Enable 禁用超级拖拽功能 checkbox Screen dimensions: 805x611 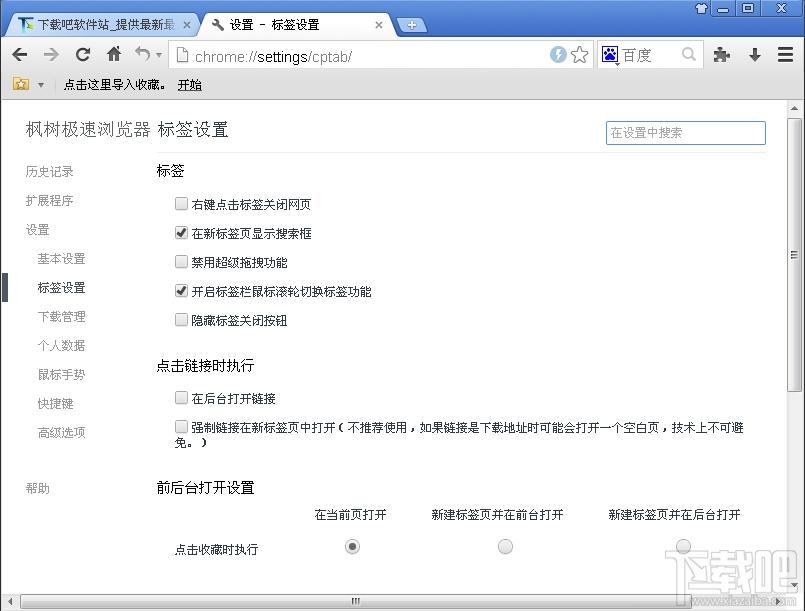[x=181, y=261]
